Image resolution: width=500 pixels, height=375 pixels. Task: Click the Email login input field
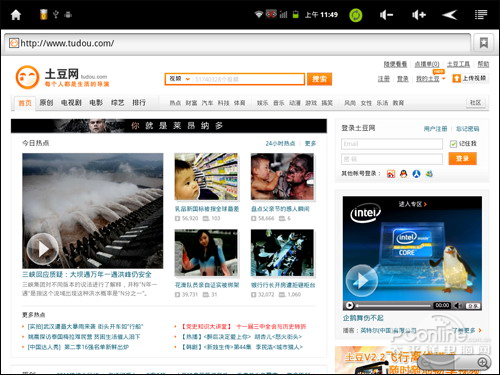(x=392, y=144)
